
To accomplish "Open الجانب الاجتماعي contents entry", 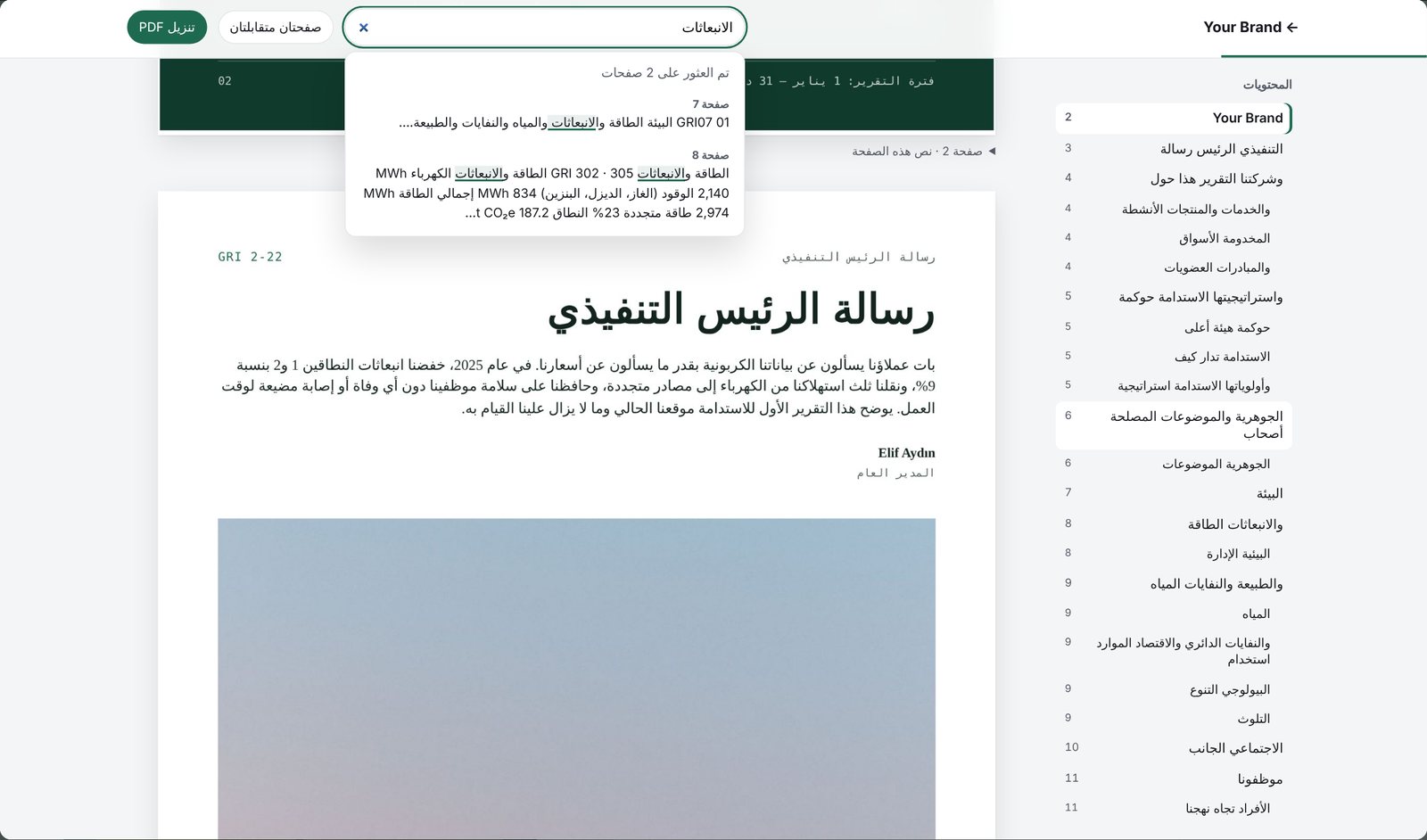I will click(x=1173, y=748).
